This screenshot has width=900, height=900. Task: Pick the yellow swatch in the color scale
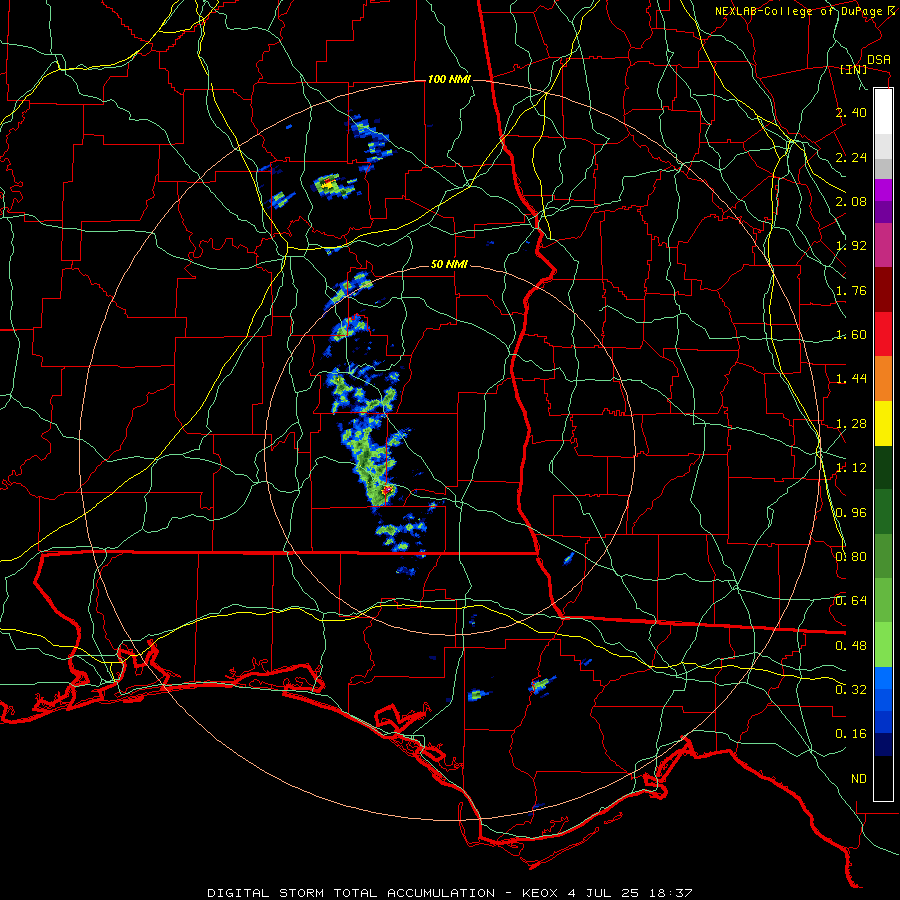(883, 424)
